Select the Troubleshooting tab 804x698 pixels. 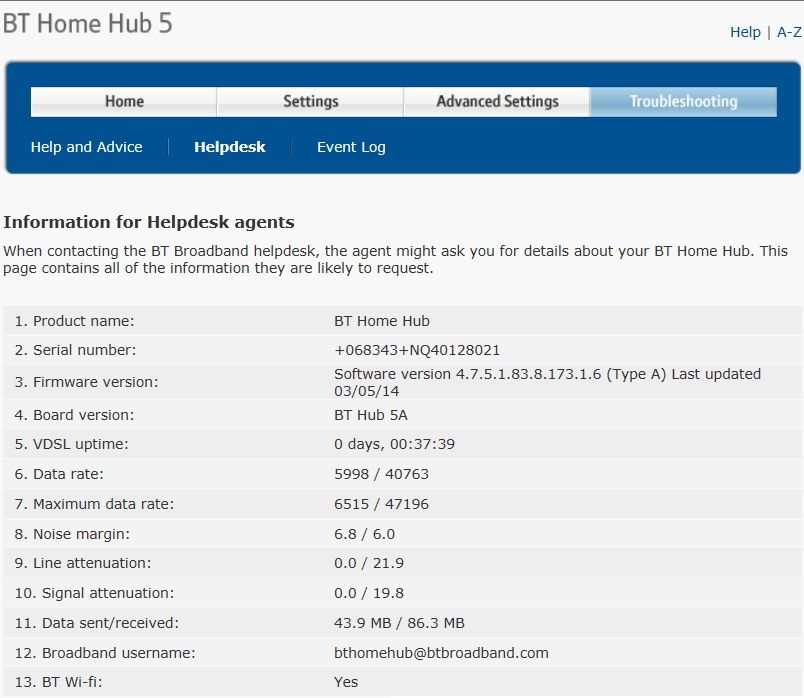tap(684, 102)
